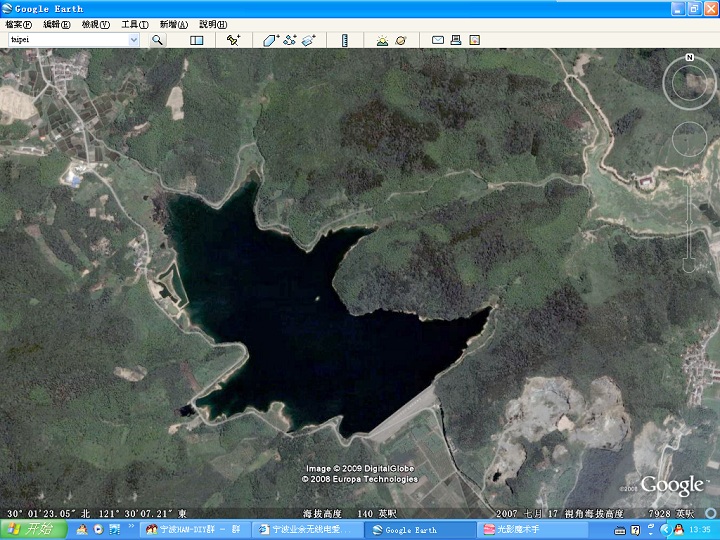Switch to 宁波业余无线电爱 taskbar window
720x540 pixels.
308,529
